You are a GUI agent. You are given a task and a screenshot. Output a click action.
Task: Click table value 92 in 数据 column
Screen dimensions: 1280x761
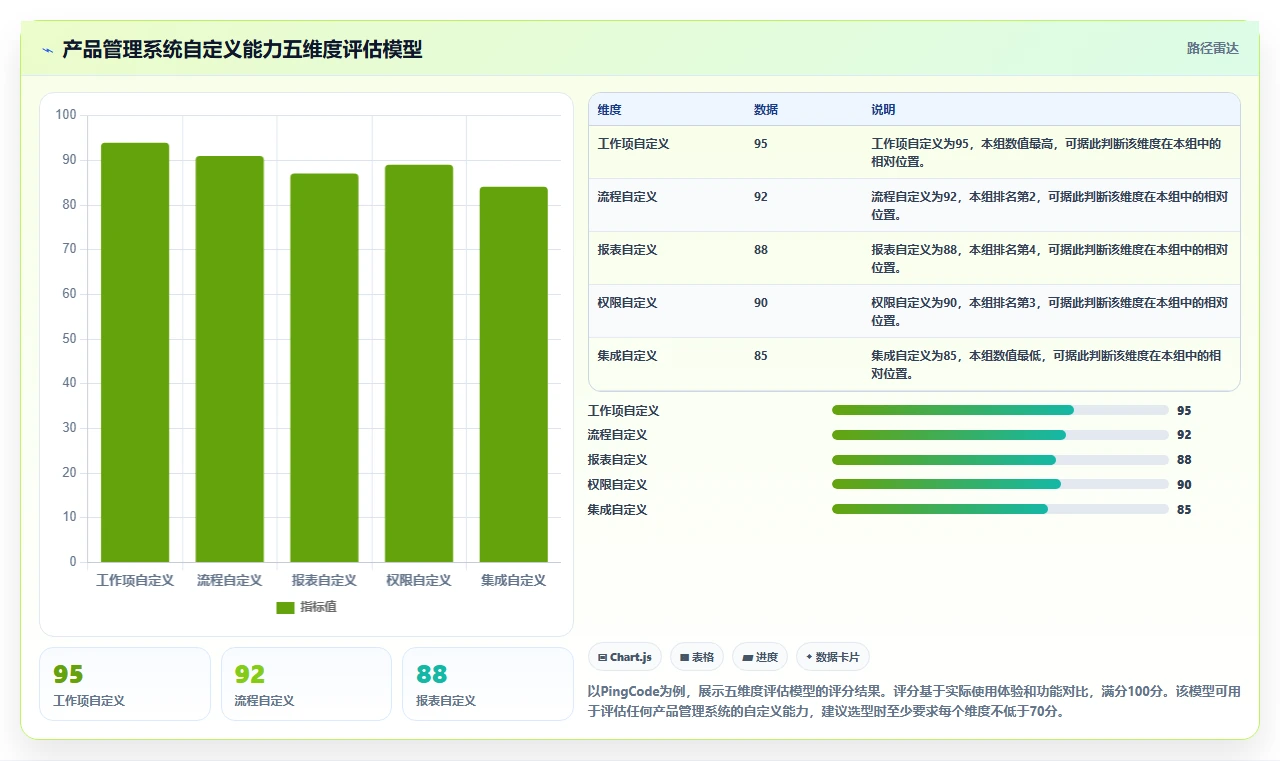[761, 197]
